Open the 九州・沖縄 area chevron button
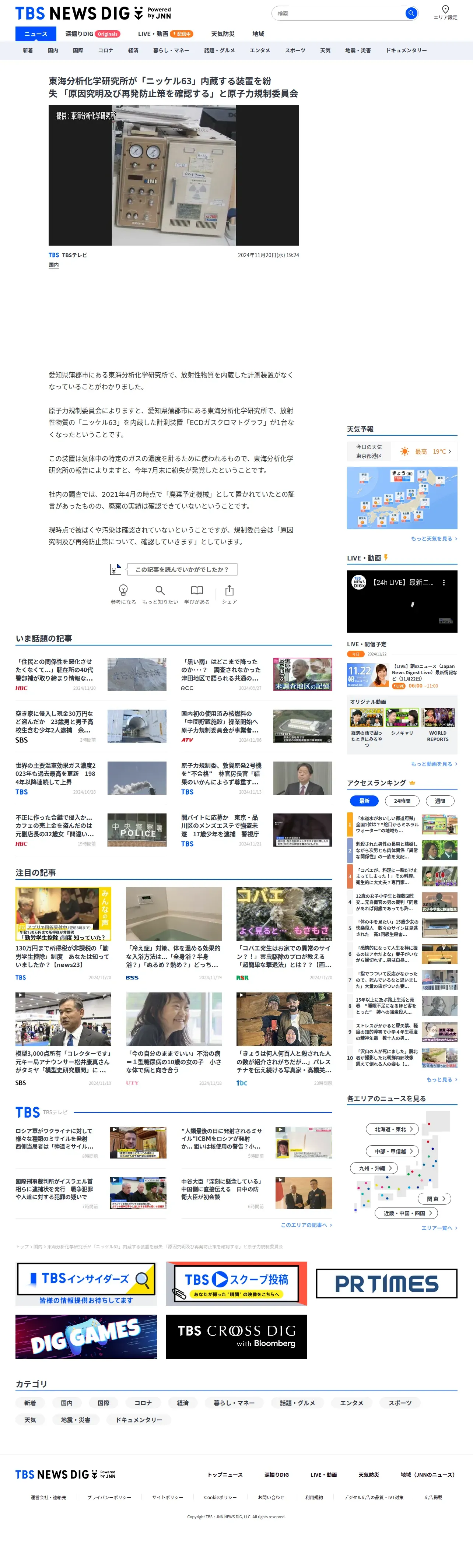473x1568 pixels. click(374, 1168)
